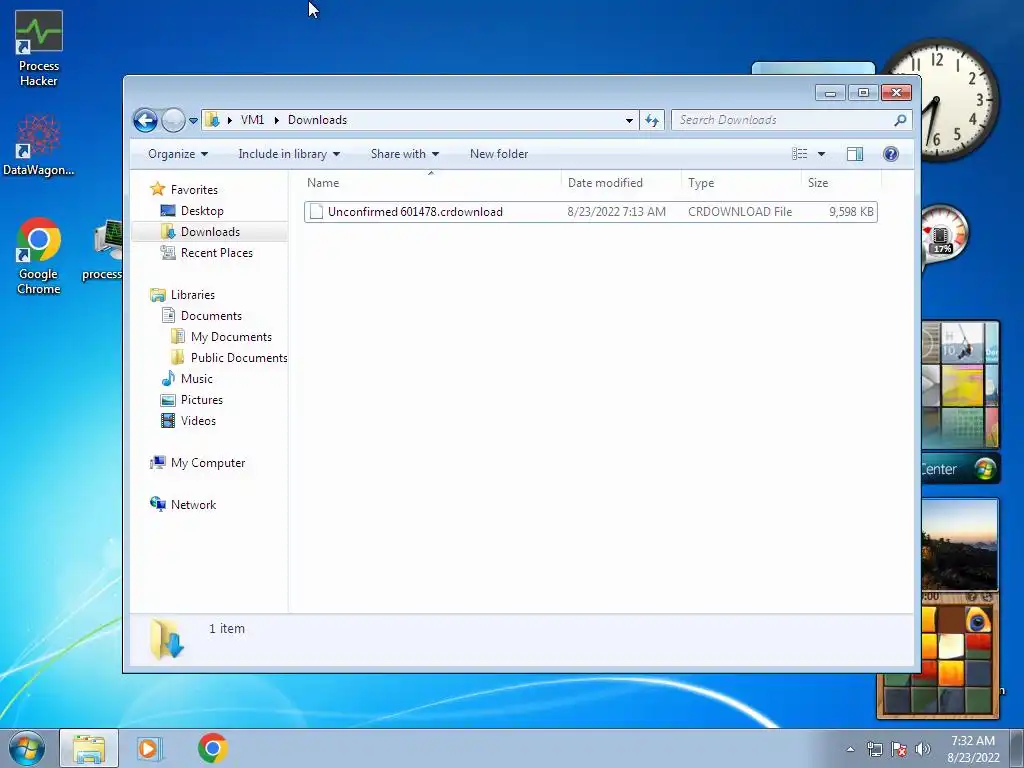Open Public Documents folder
The width and height of the screenshot is (1024, 768).
pyautogui.click(x=238, y=358)
